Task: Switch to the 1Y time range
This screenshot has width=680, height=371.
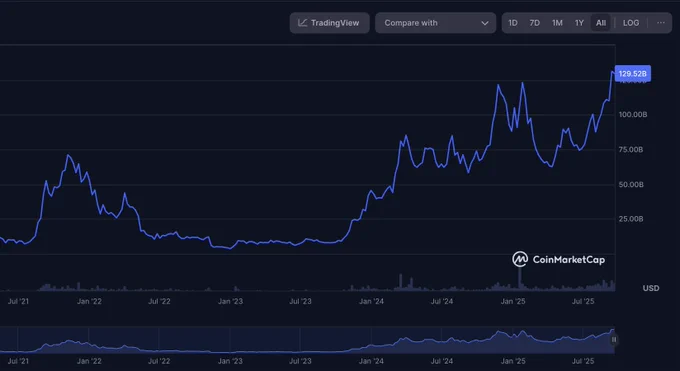Action: 579,23
